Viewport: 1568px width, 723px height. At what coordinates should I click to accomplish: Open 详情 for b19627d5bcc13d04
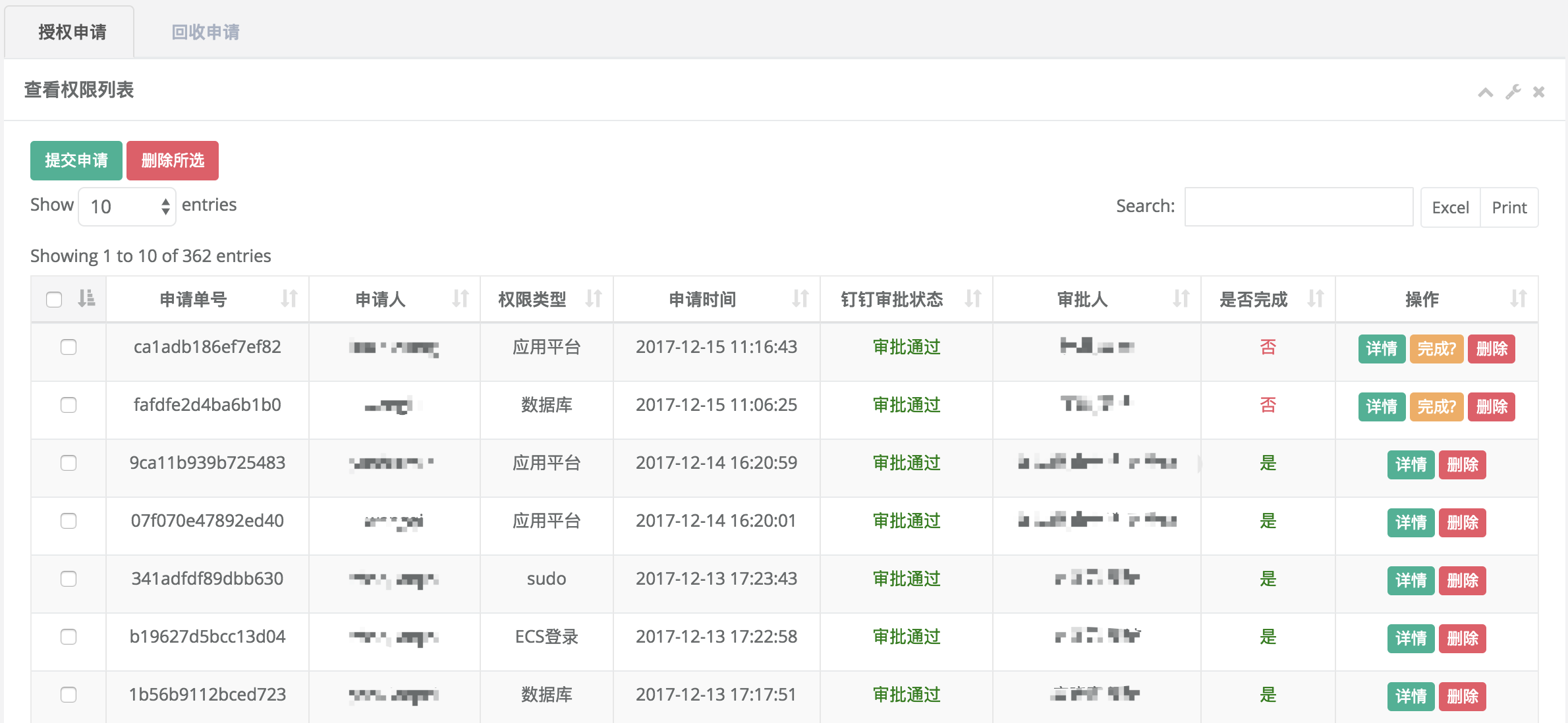point(1411,639)
